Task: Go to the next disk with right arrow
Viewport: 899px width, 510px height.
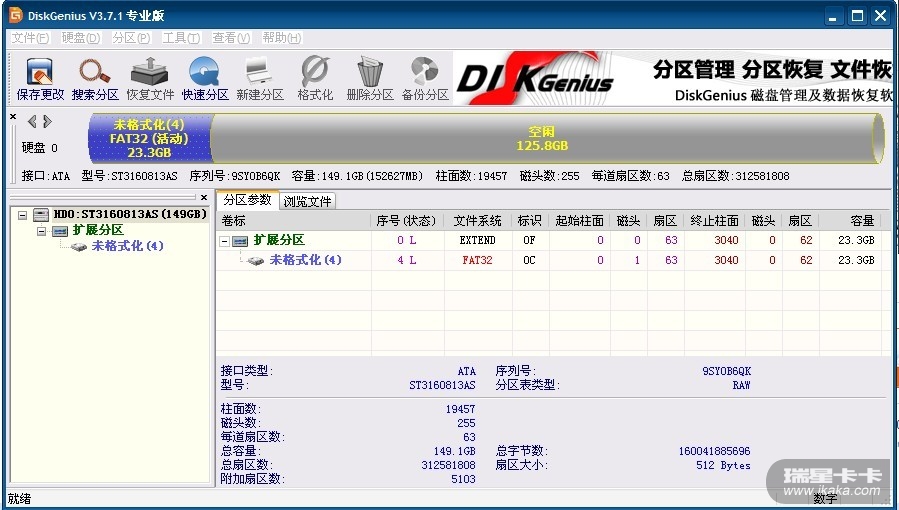Action: click(47, 121)
